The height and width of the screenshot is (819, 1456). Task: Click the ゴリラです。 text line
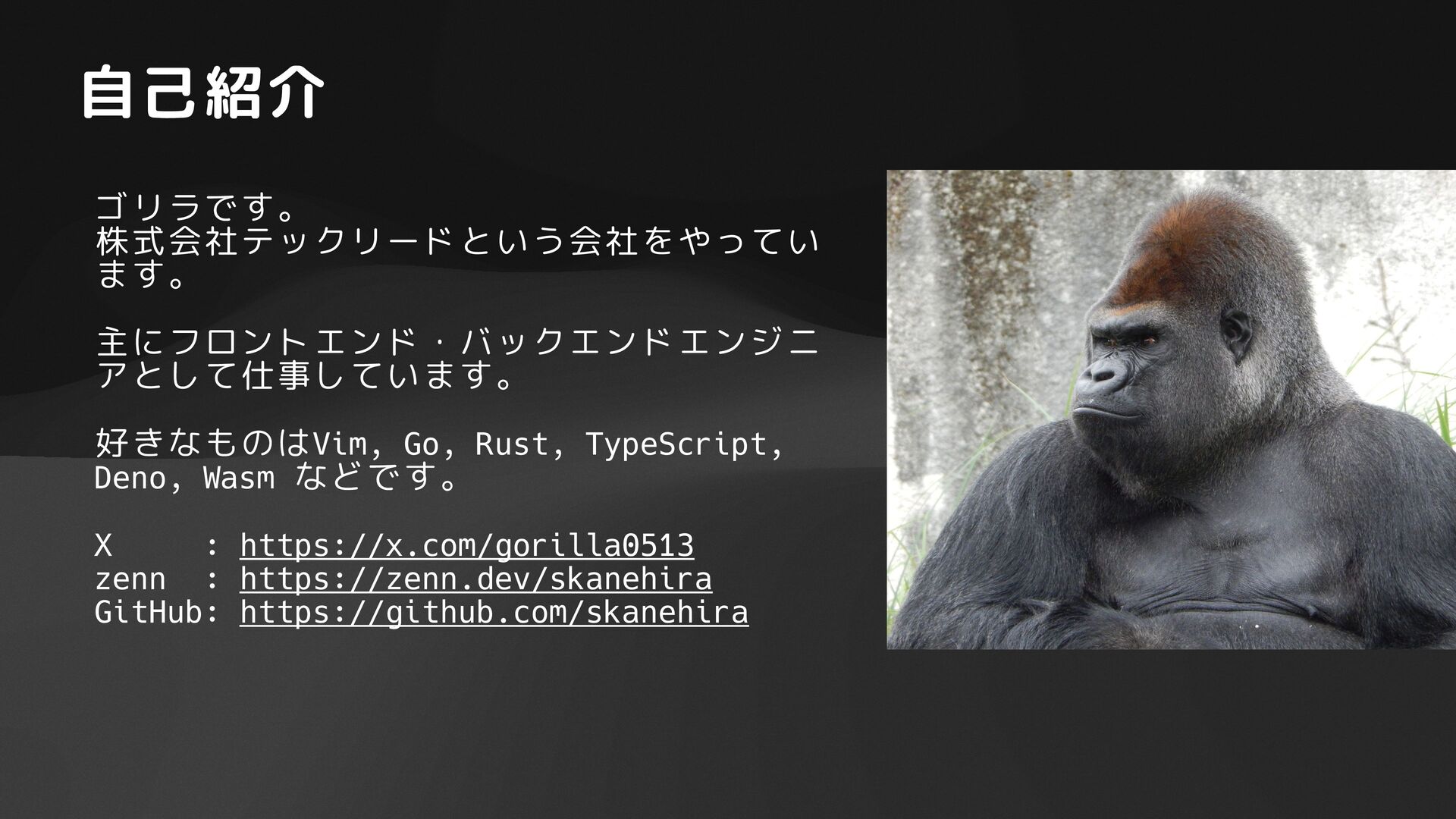point(193,206)
